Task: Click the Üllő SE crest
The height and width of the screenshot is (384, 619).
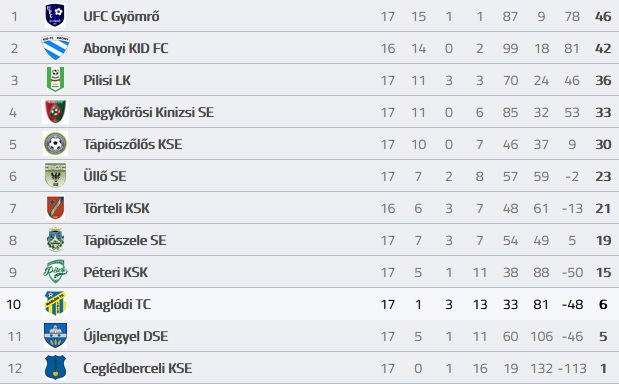Action: click(x=55, y=176)
